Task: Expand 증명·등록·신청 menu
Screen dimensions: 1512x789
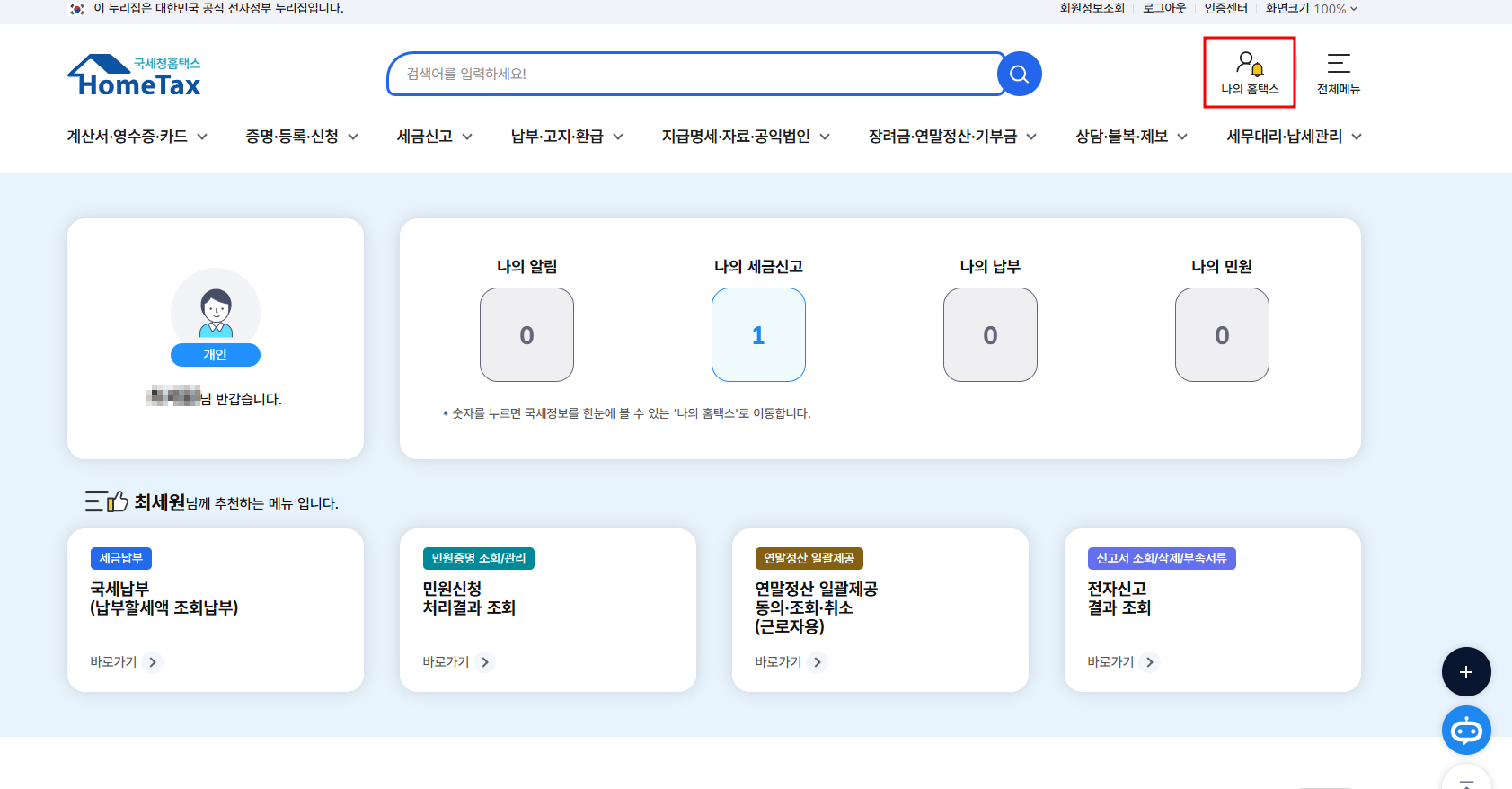Action: 303,137
